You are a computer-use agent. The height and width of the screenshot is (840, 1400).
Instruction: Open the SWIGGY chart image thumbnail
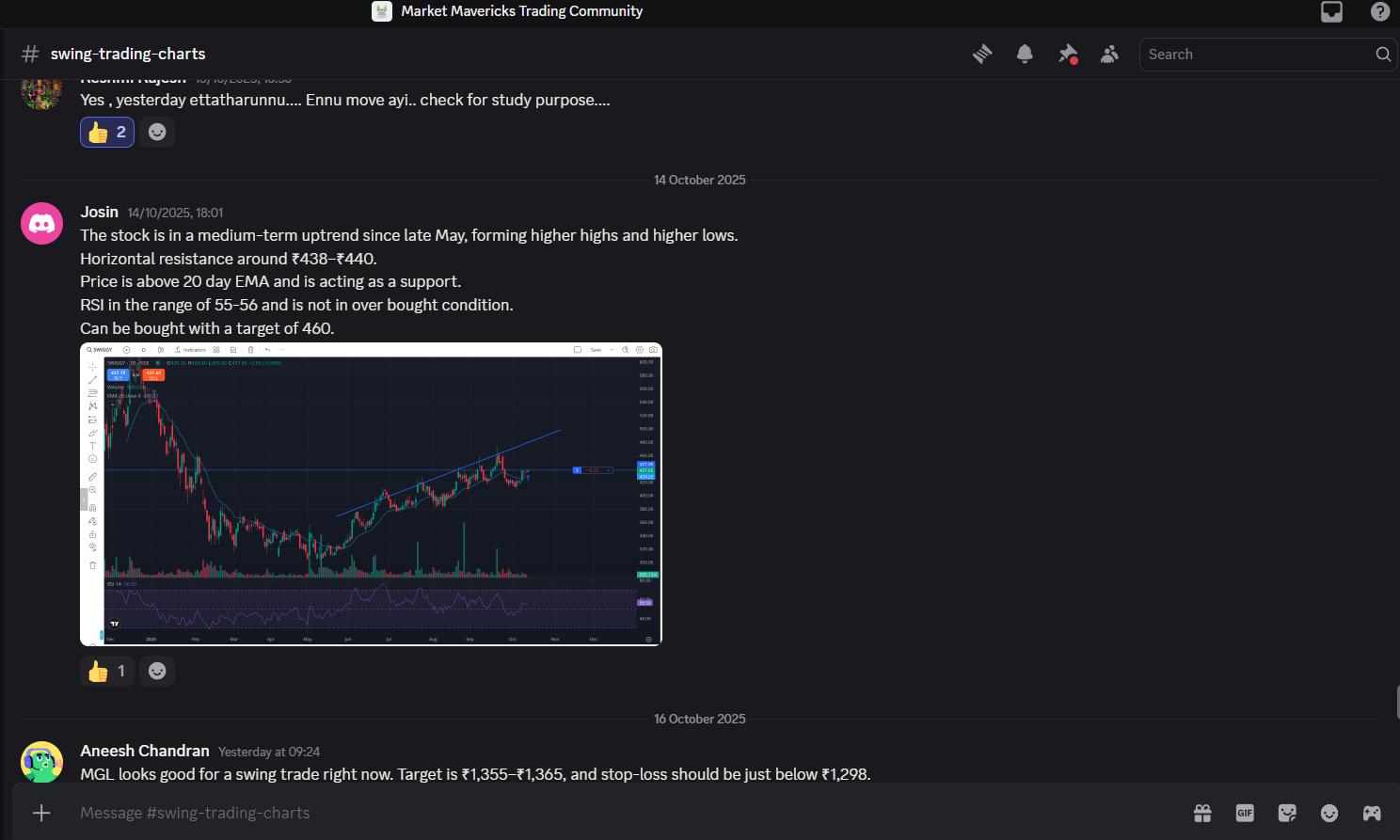click(371, 494)
